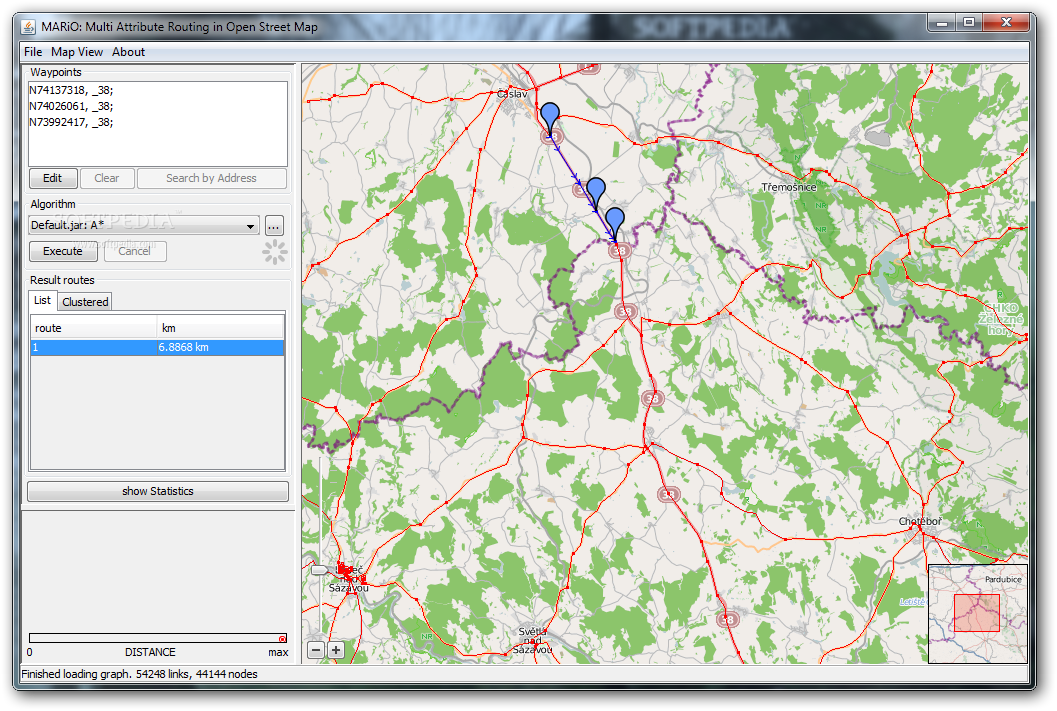The image size is (1057, 711).
Task: Open the File menu
Action: click(33, 52)
